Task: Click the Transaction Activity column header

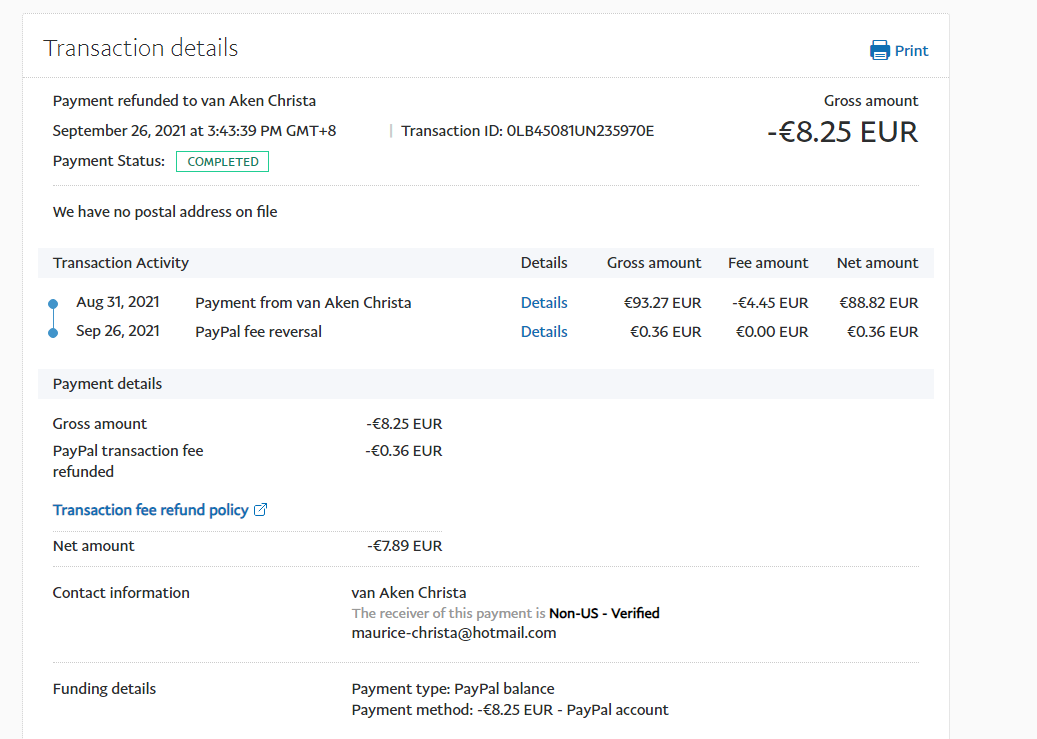Action: click(x=121, y=263)
